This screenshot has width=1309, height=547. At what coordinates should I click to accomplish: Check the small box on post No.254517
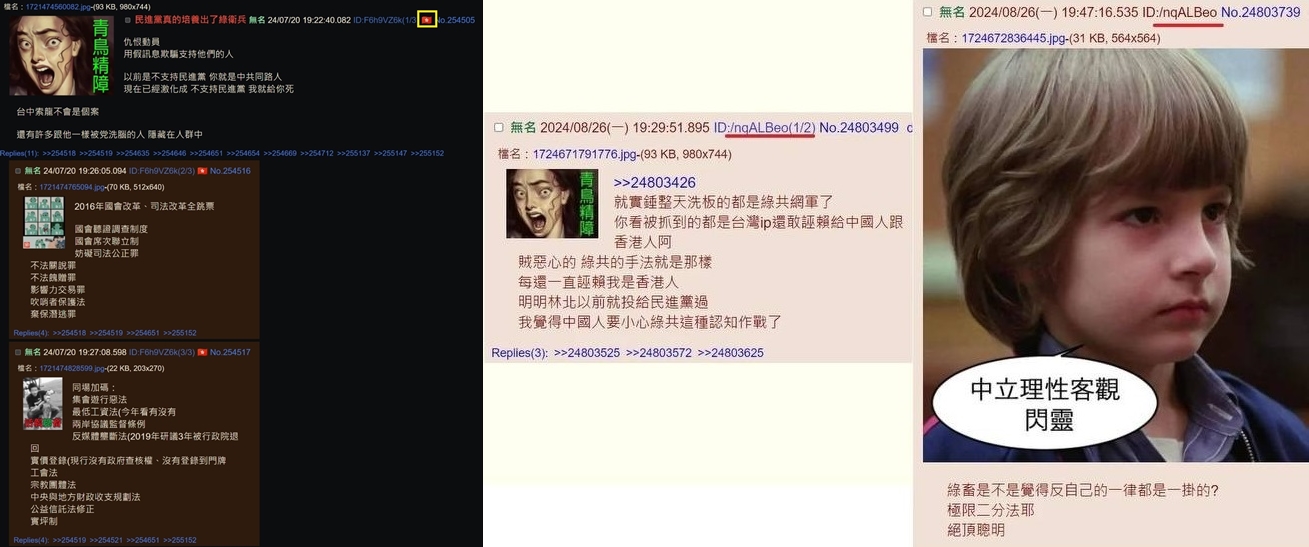click(18, 353)
